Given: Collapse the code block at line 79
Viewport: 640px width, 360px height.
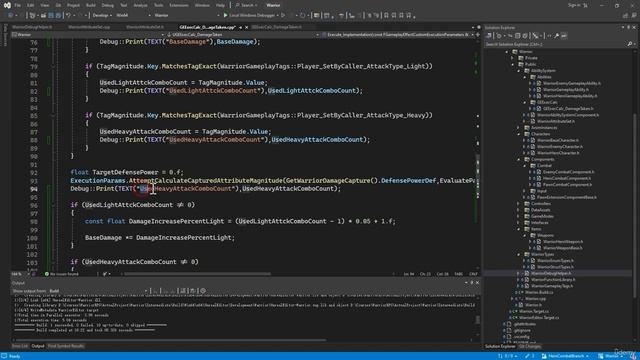Looking at the screenshot, I should tap(53, 66).
